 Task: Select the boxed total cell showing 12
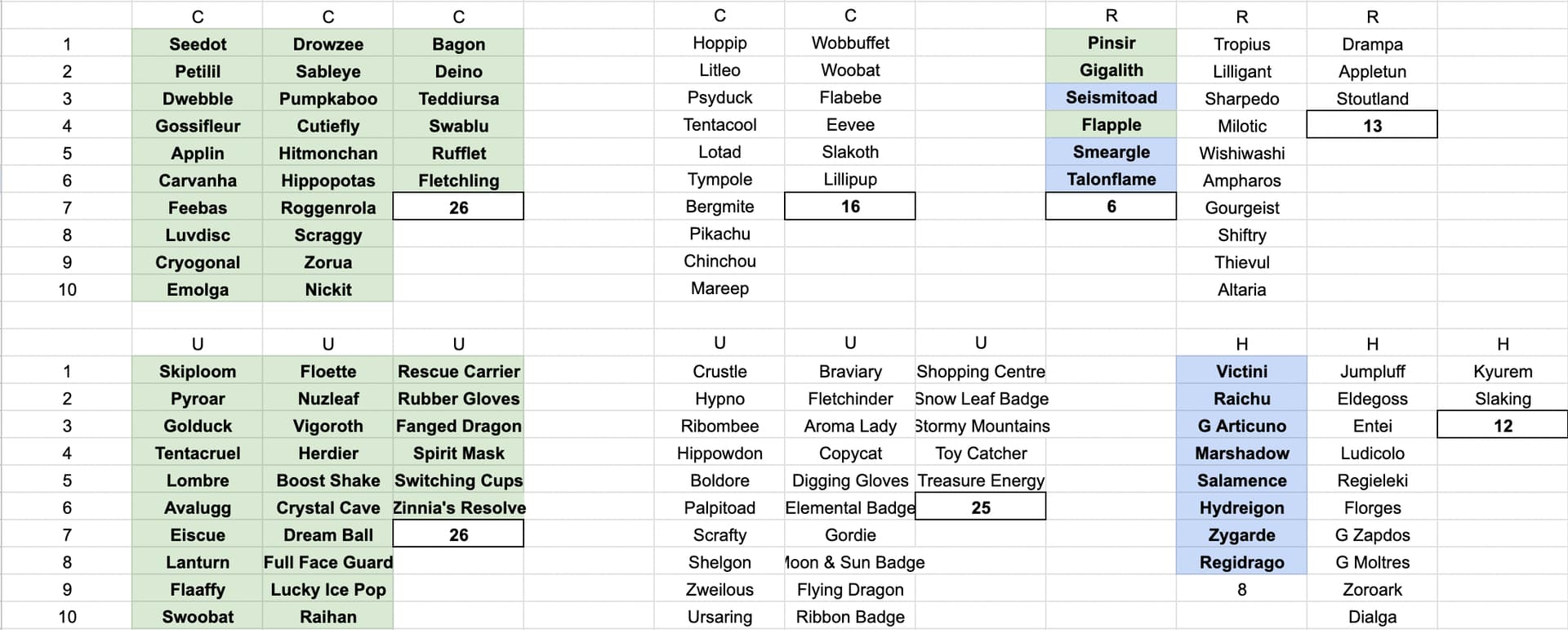point(1503,426)
